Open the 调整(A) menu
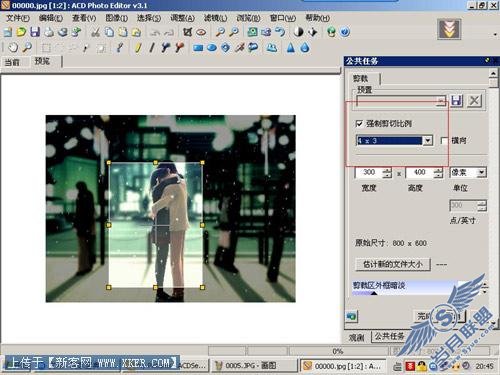The height and width of the screenshot is (375, 500). [182, 18]
